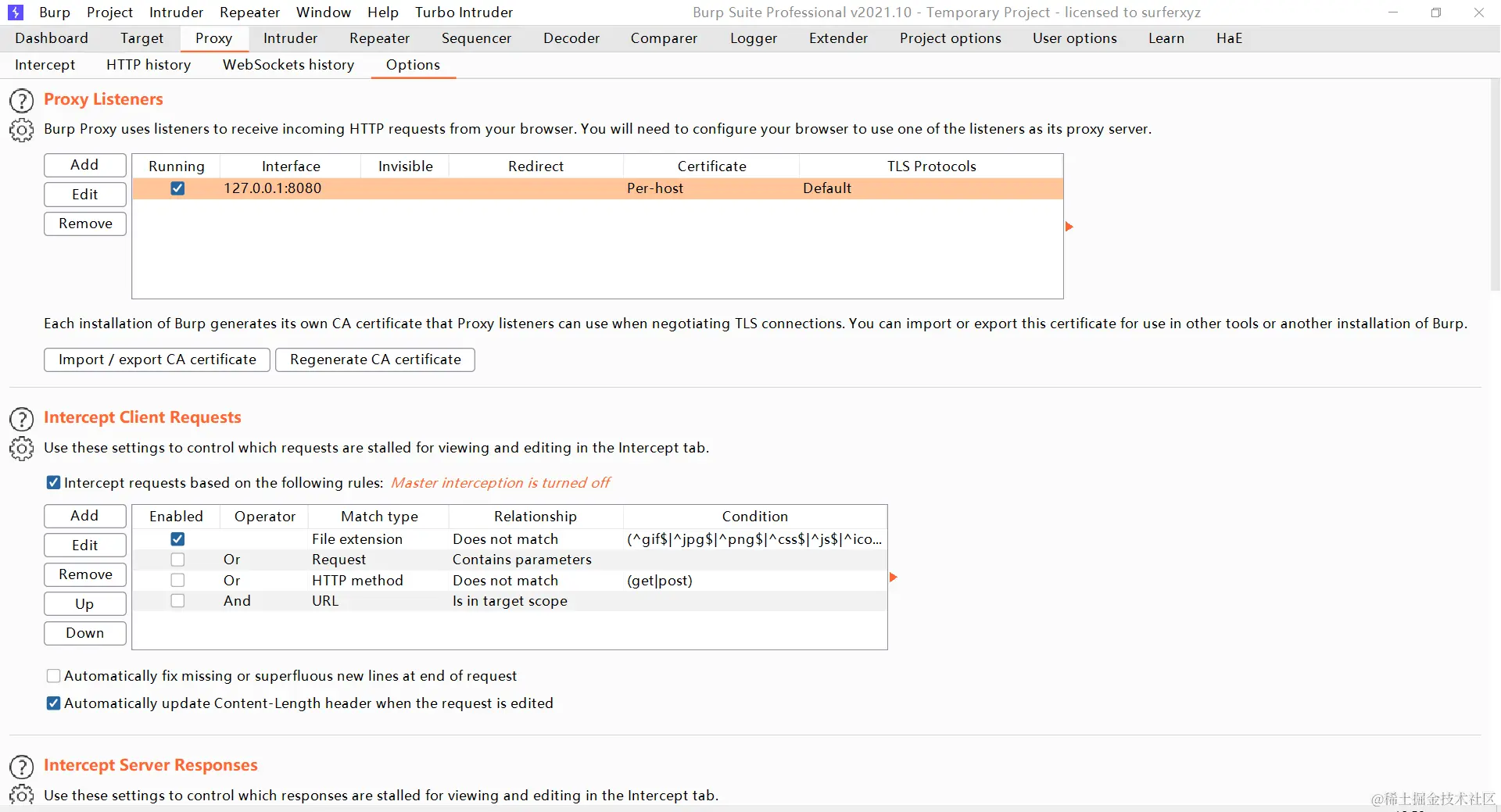Sort listeners by Certificate column header
This screenshot has height=812, width=1501.
(x=711, y=166)
